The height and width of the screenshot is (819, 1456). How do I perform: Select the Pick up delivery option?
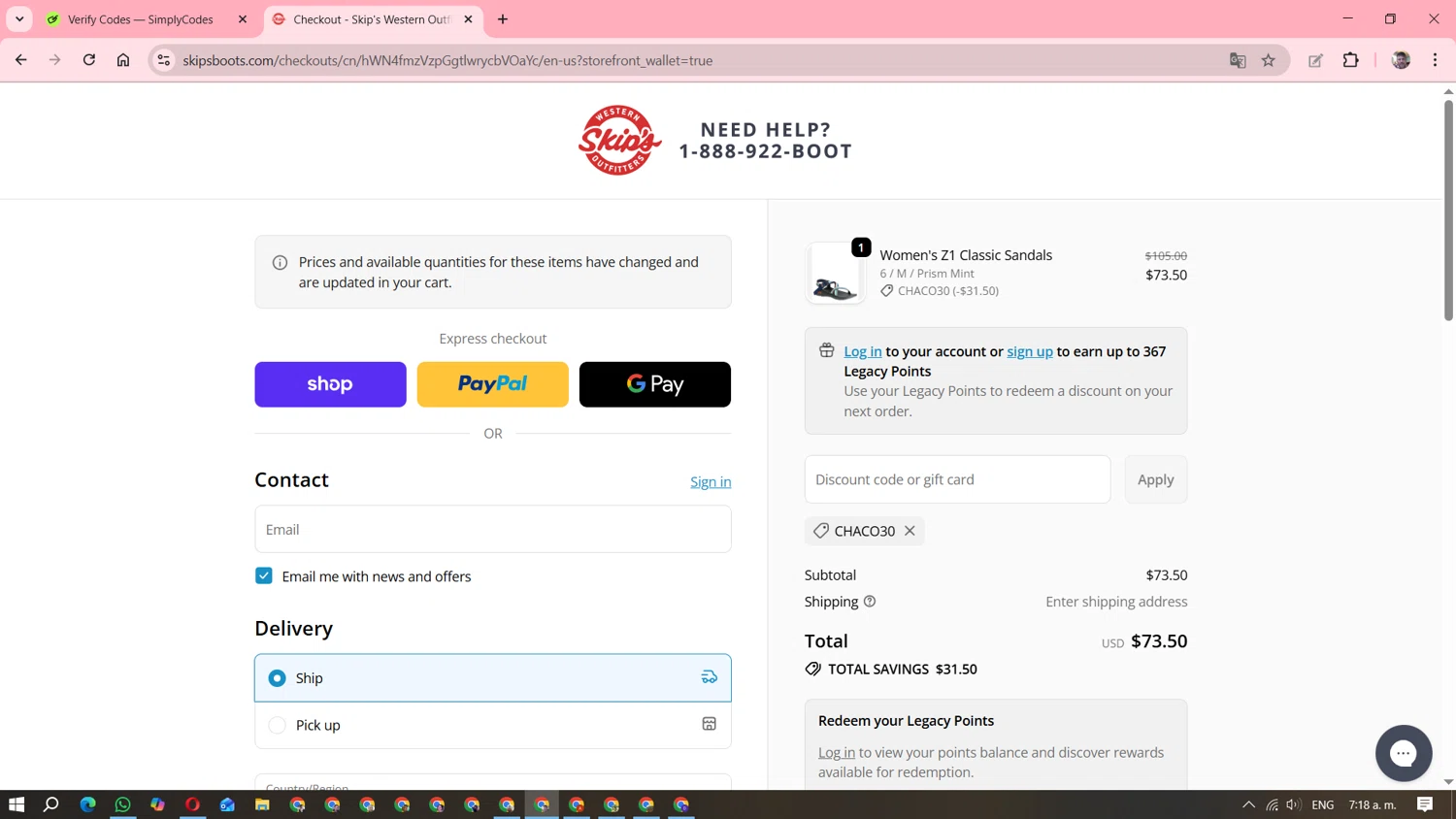click(x=493, y=725)
